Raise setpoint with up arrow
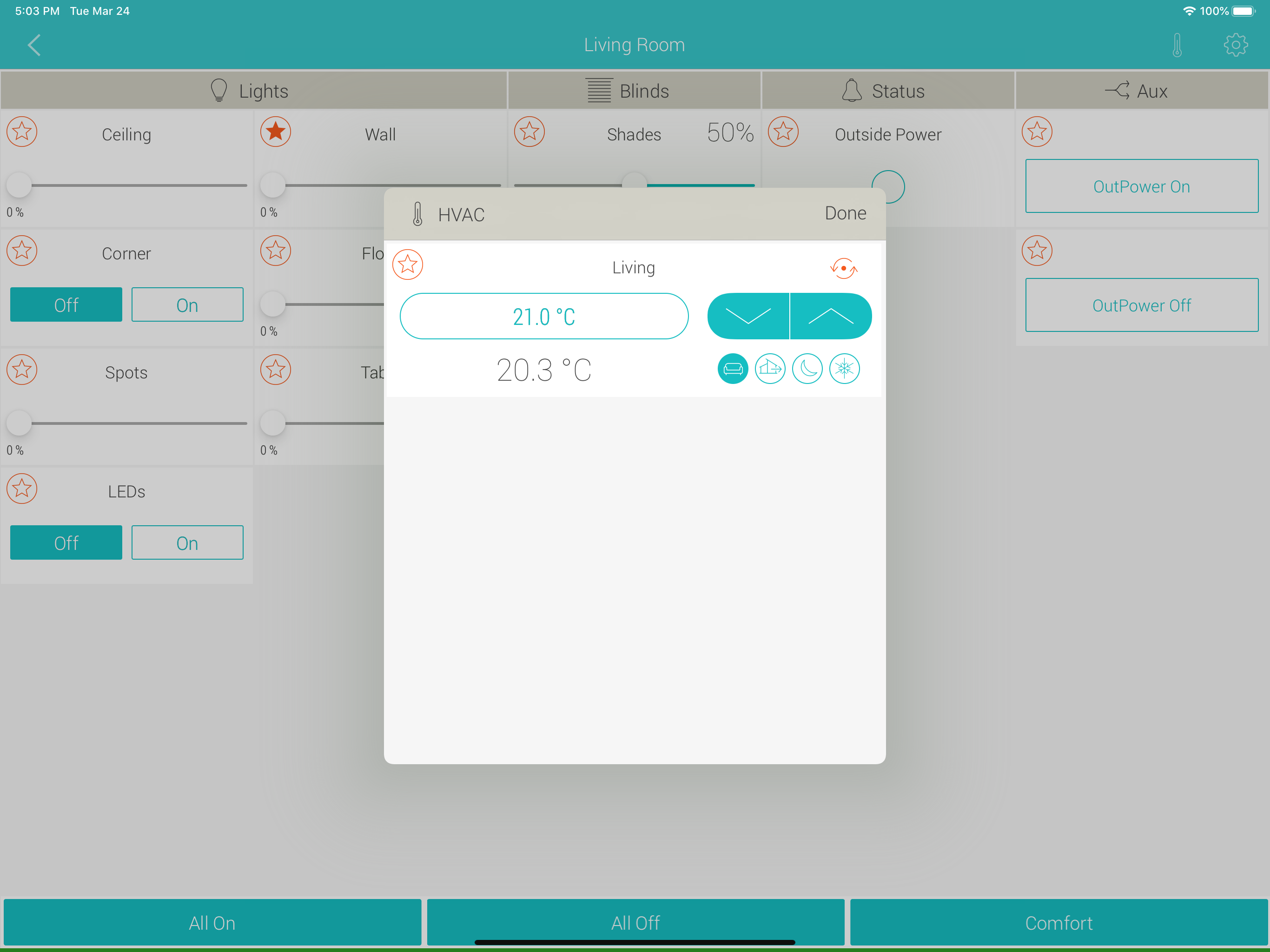Screen dimensions: 1270x952 [x=831, y=316]
